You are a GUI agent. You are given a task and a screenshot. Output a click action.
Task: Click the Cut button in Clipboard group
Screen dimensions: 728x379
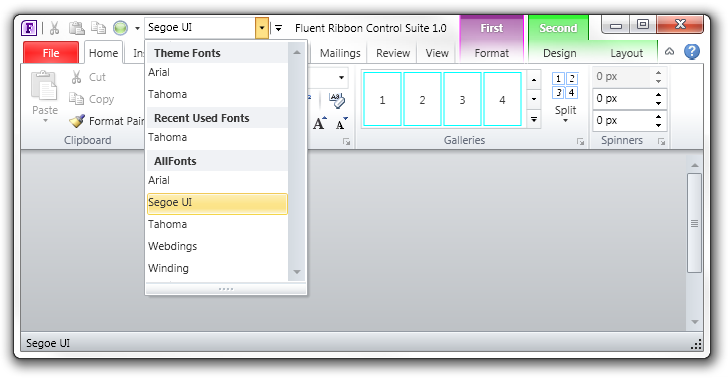[x=88, y=77]
